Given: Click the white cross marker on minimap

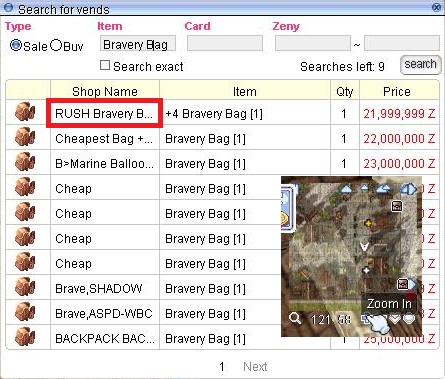Looking at the screenshot, I should pyautogui.click(x=366, y=270).
